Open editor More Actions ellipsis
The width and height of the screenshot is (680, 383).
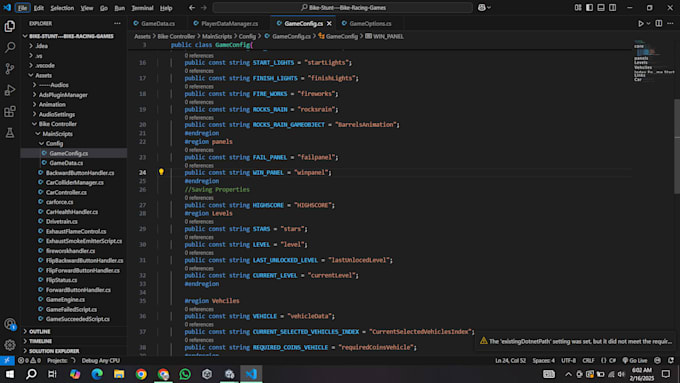coord(670,23)
